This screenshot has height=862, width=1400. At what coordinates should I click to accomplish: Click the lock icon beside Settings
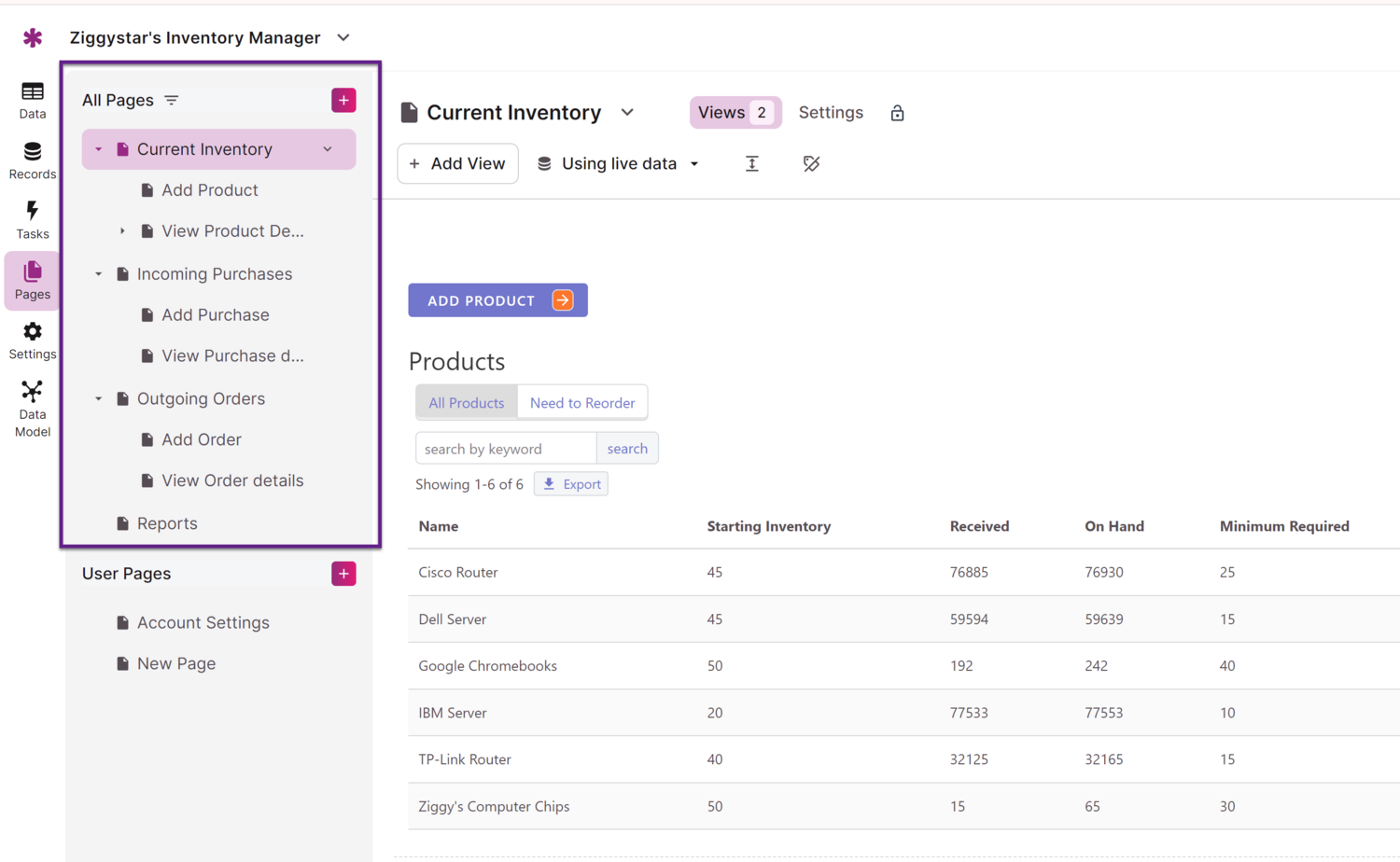click(x=897, y=113)
